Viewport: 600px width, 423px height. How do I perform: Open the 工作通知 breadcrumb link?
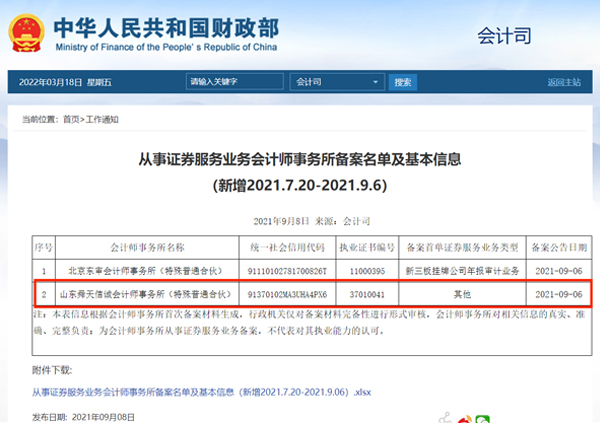[x=102, y=119]
